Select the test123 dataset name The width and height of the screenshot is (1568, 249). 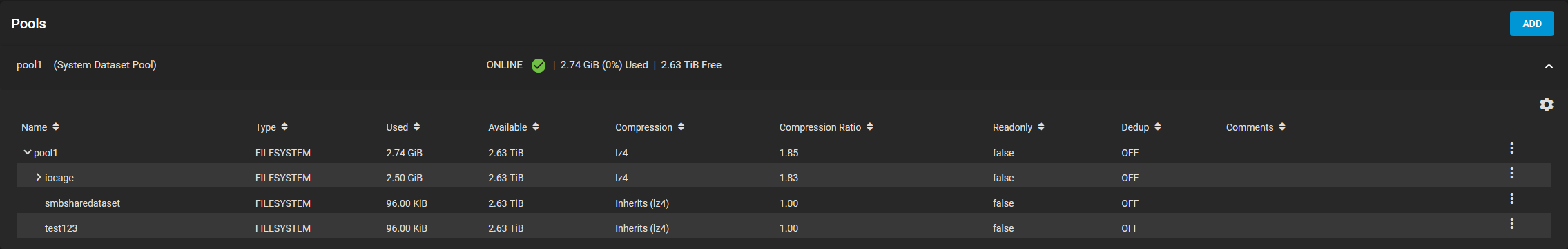(61, 228)
